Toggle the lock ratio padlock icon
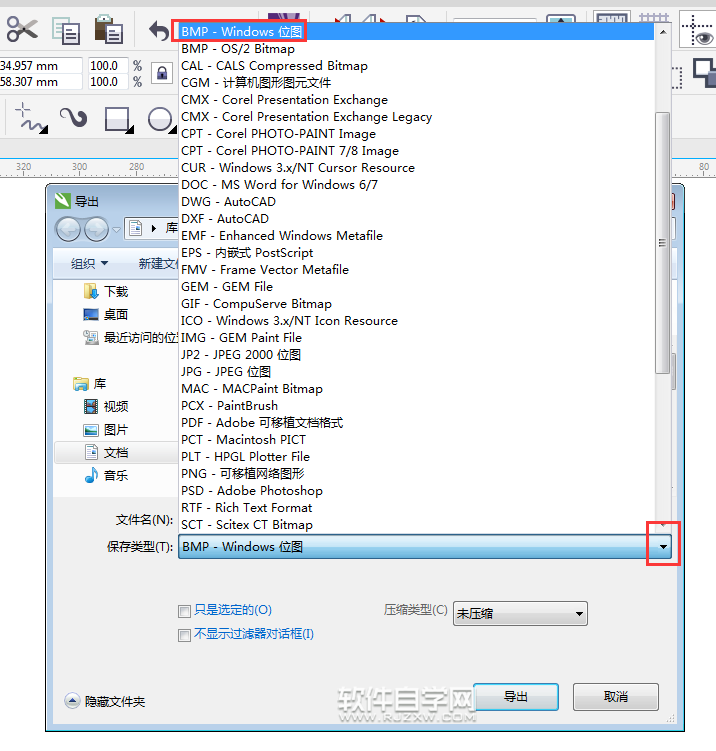Image resolution: width=716 pixels, height=751 pixels. [x=162, y=74]
